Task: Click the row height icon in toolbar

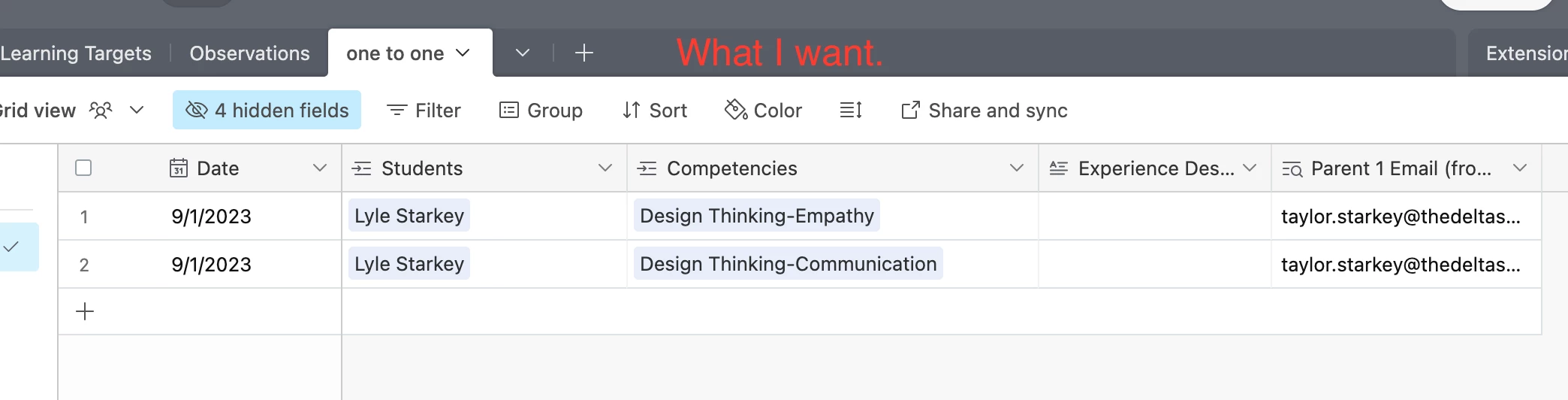Action: pyautogui.click(x=850, y=111)
